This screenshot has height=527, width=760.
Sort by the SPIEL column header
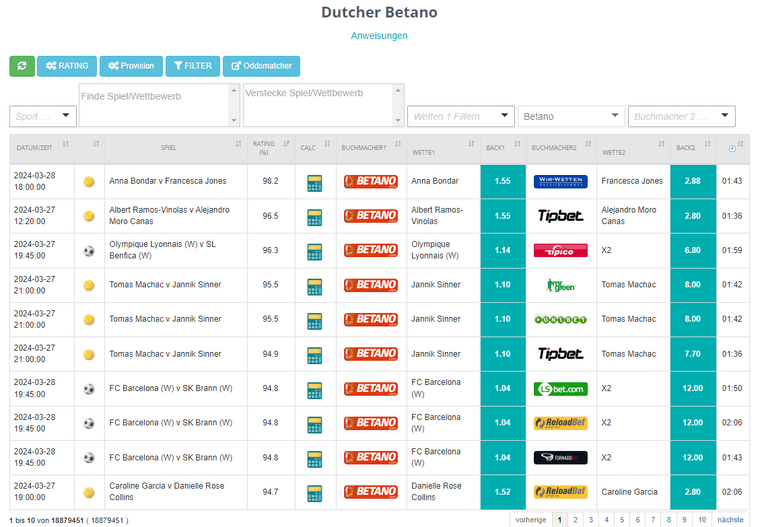click(x=175, y=148)
